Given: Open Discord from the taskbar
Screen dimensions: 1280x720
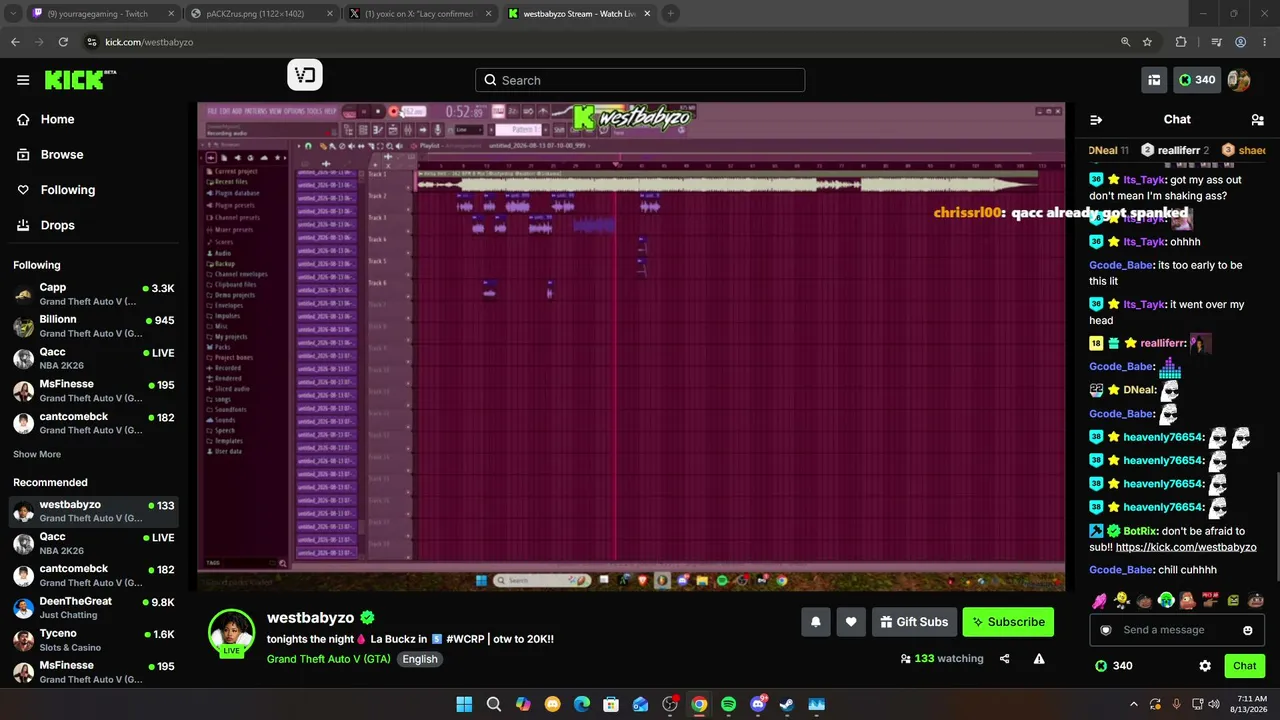Looking at the screenshot, I should pos(758,704).
